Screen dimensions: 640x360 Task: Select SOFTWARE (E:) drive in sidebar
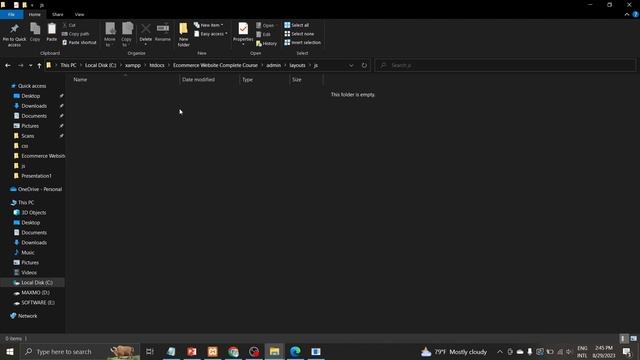(38, 303)
